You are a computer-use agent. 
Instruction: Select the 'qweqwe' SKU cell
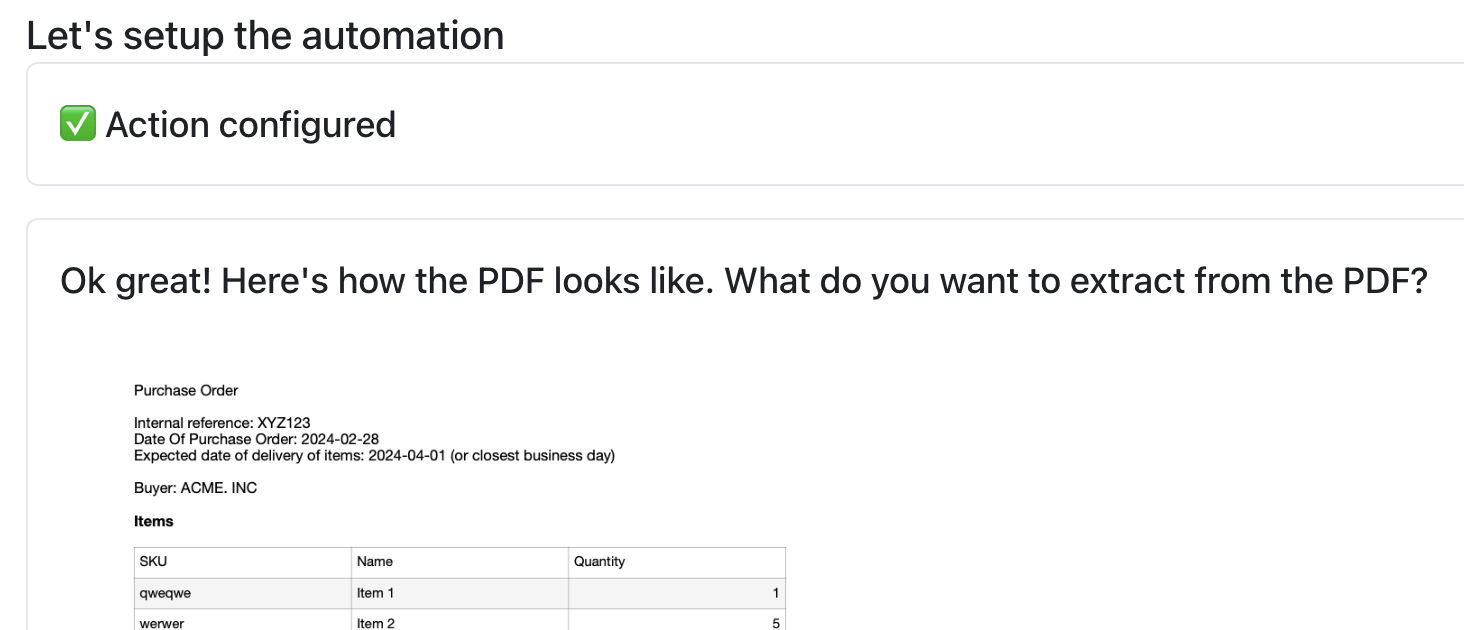243,593
